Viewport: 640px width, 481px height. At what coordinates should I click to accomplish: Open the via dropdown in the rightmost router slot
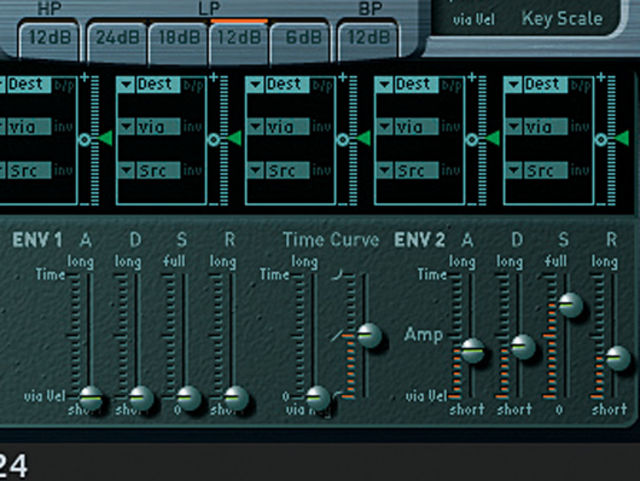536,127
